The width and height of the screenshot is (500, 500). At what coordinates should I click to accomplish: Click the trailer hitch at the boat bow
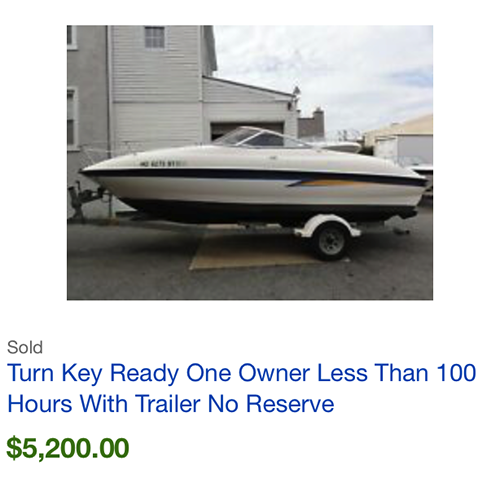tap(85, 197)
